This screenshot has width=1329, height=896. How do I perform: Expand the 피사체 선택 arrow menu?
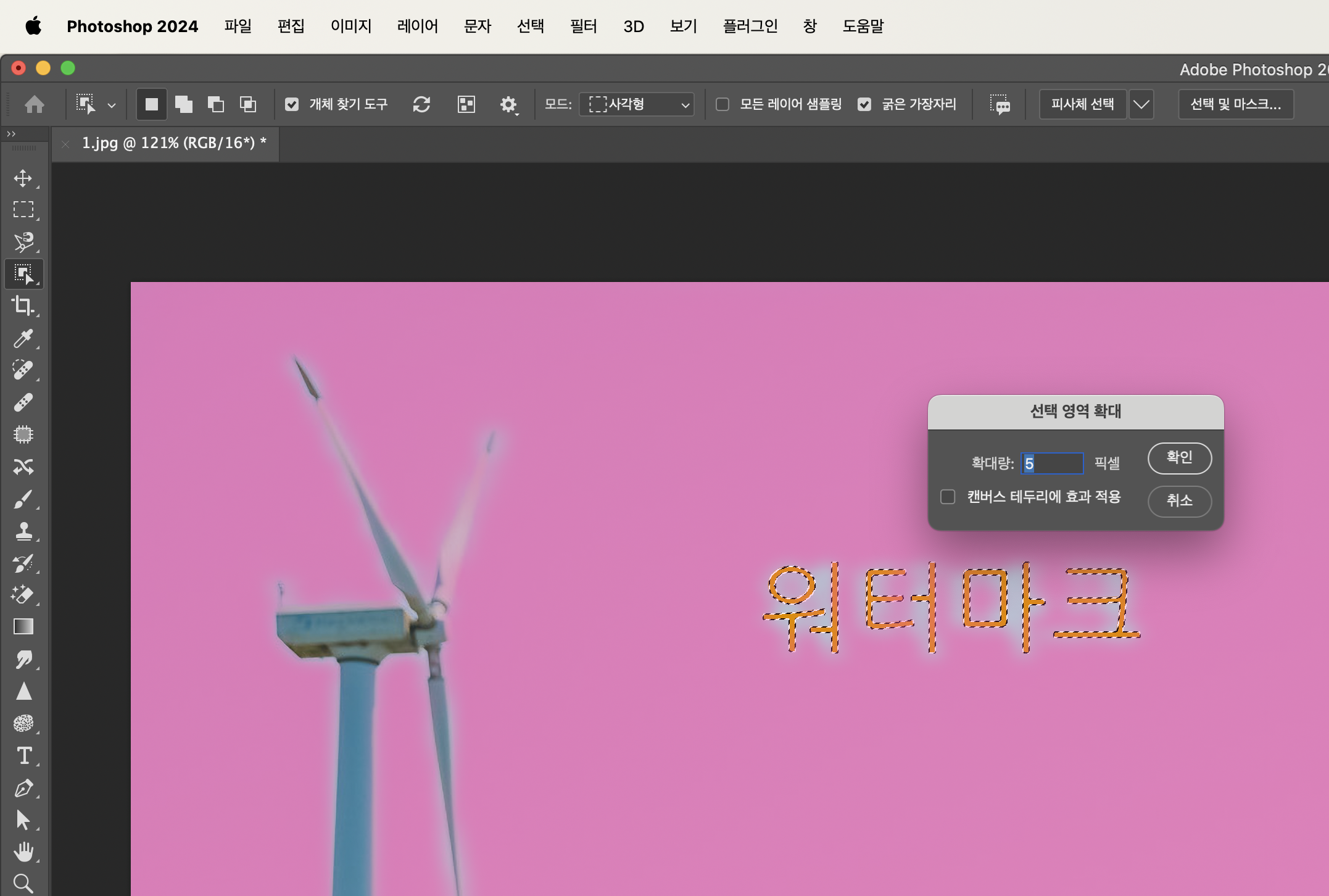(x=1141, y=104)
